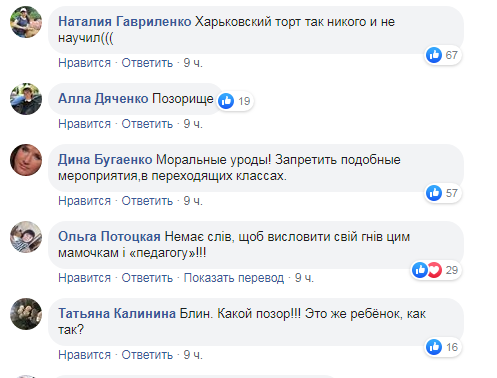Viewport: 497px width, 378px height.
Task: Open Наталия Гавриленко's profile avatar
Action: click(26, 22)
